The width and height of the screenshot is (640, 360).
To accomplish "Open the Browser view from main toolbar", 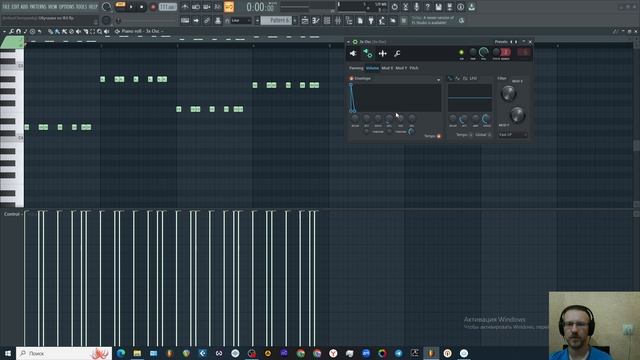I will pyautogui.click(x=349, y=20).
